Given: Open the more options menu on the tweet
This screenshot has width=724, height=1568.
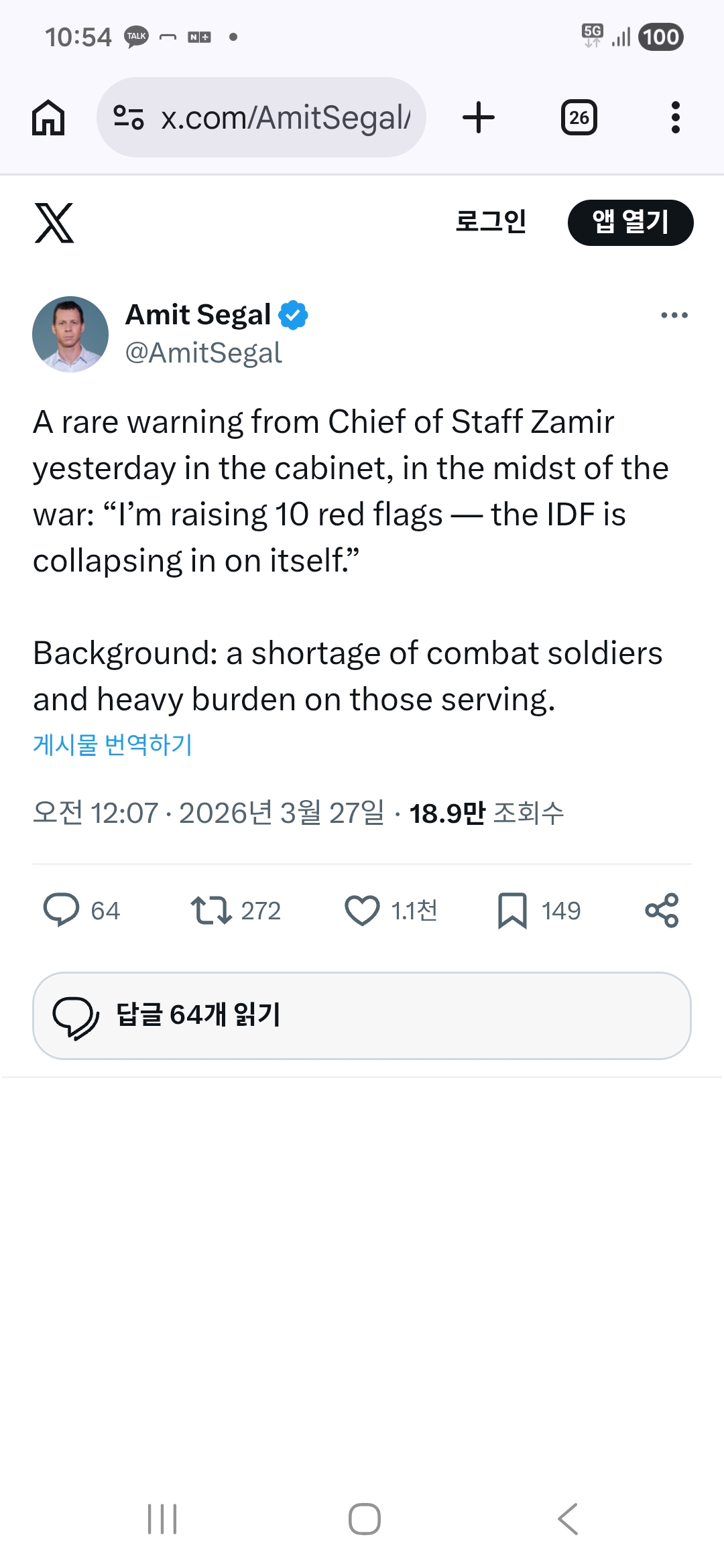Looking at the screenshot, I should [674, 314].
